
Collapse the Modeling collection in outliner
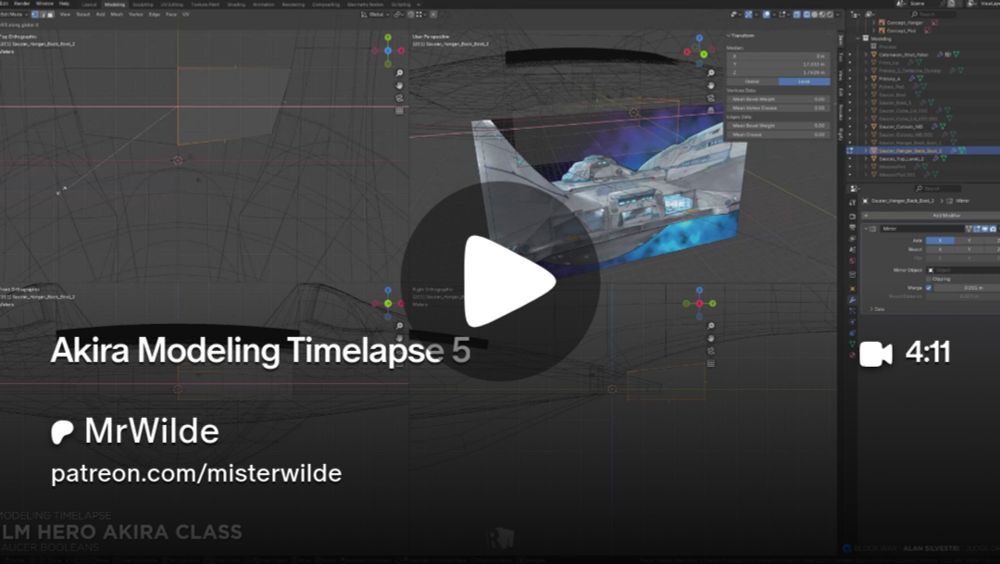(859, 38)
